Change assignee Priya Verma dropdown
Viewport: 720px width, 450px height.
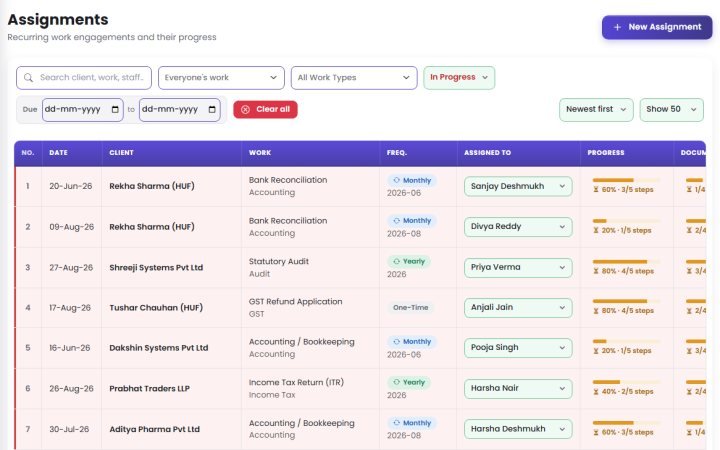pos(518,267)
